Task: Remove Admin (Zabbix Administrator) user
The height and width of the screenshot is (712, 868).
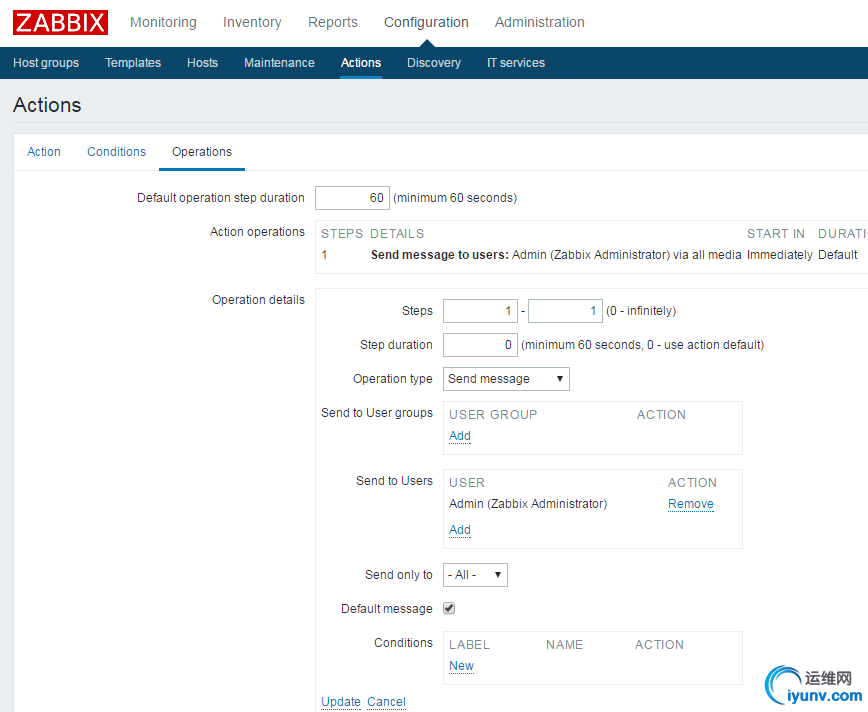Action: coord(690,504)
